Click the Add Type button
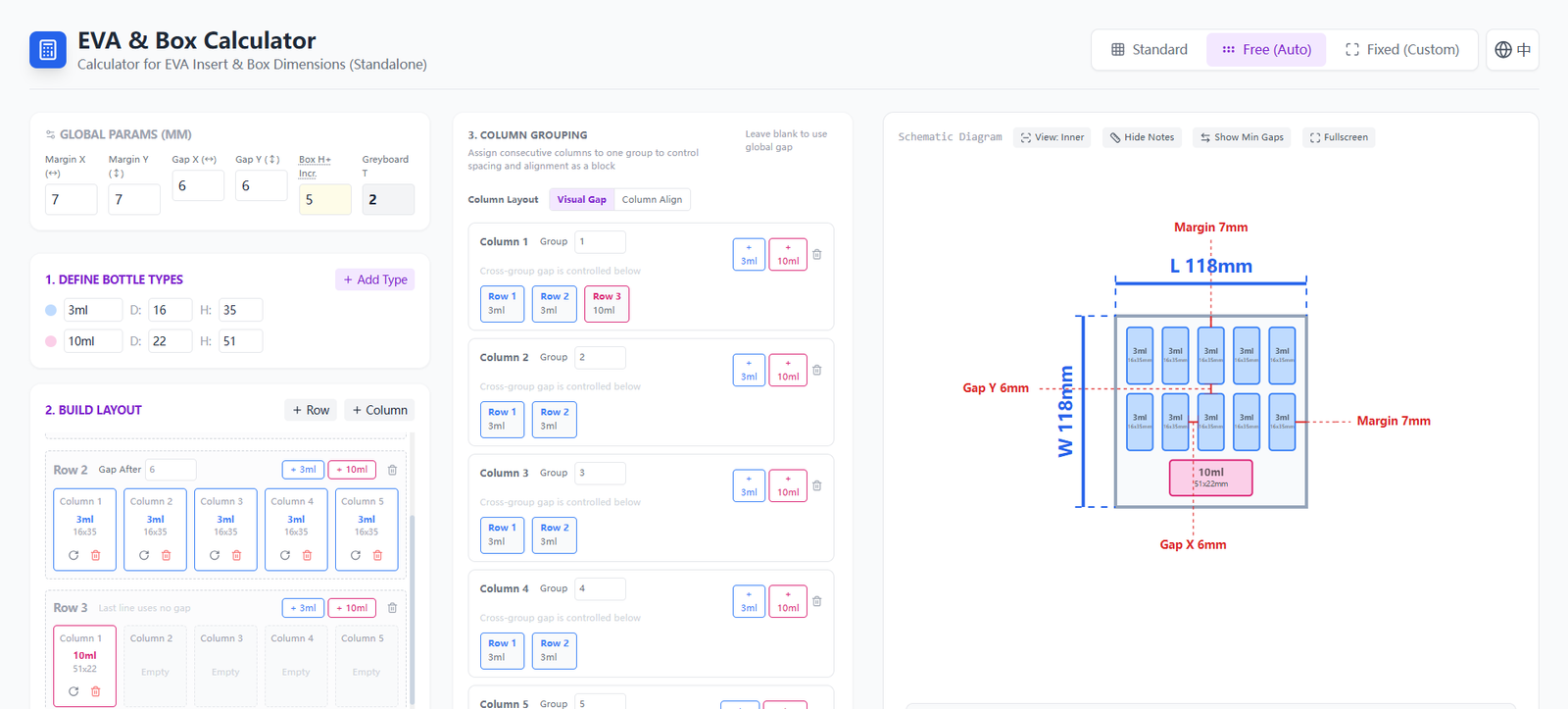Image resolution: width=1568 pixels, height=709 pixels. coord(374,279)
